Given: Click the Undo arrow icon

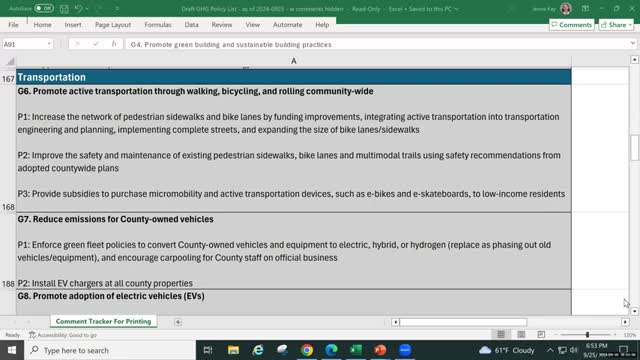Looking at the screenshot, I should pos(78,9).
